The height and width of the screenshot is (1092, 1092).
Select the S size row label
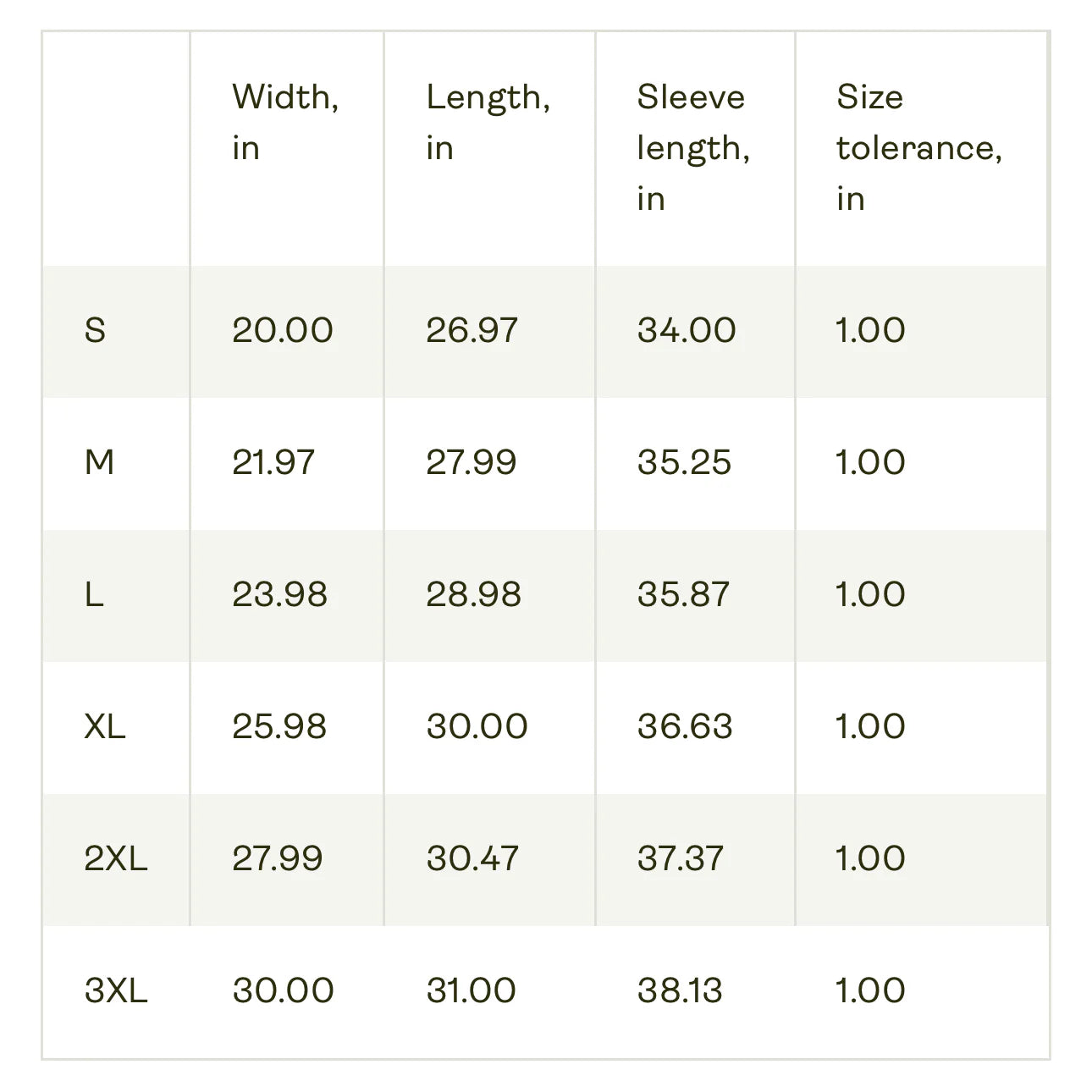[x=95, y=330]
